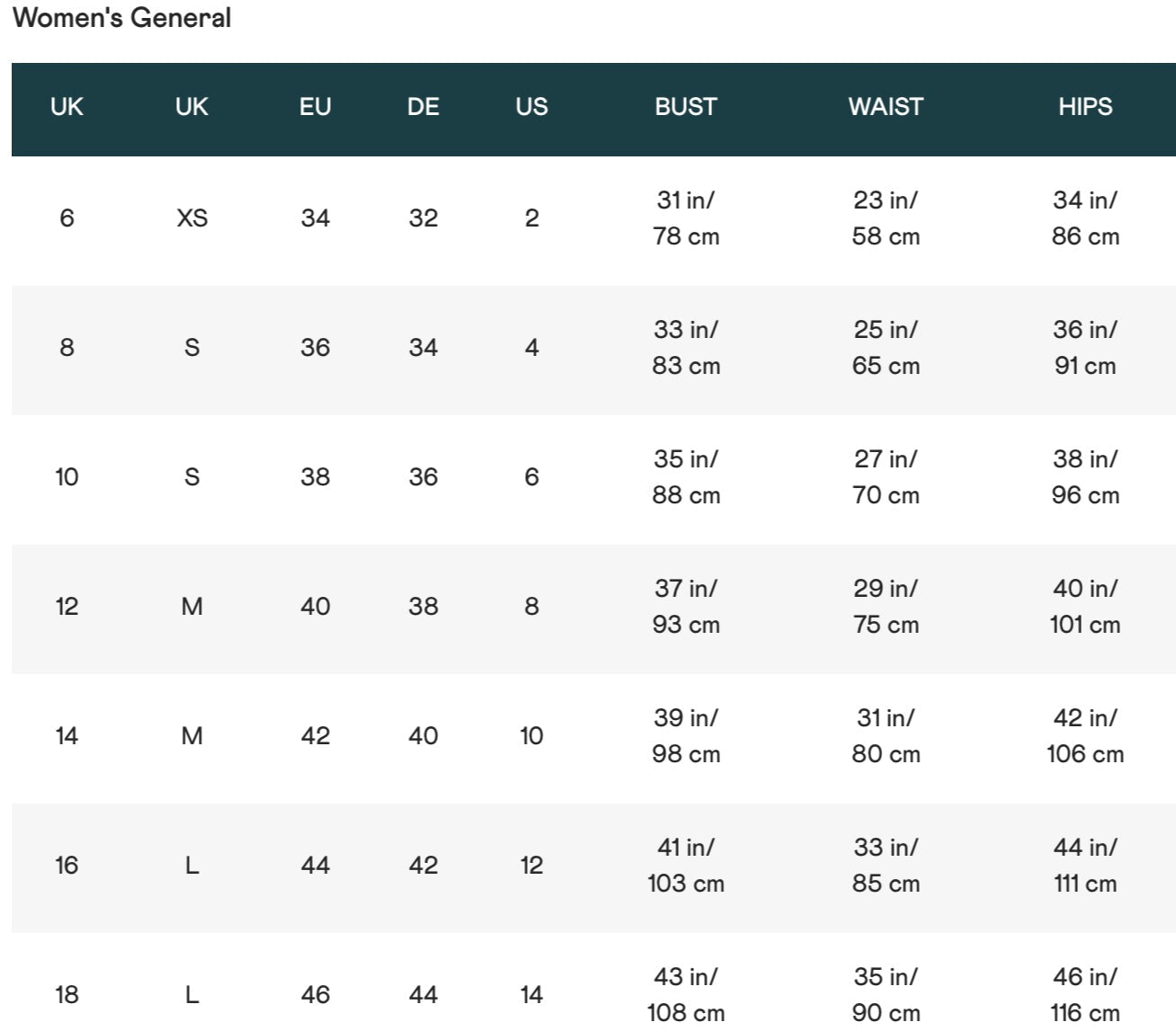This screenshot has height=1031, width=1176.
Task: Click the EU size 46 cell
Action: 316,994
